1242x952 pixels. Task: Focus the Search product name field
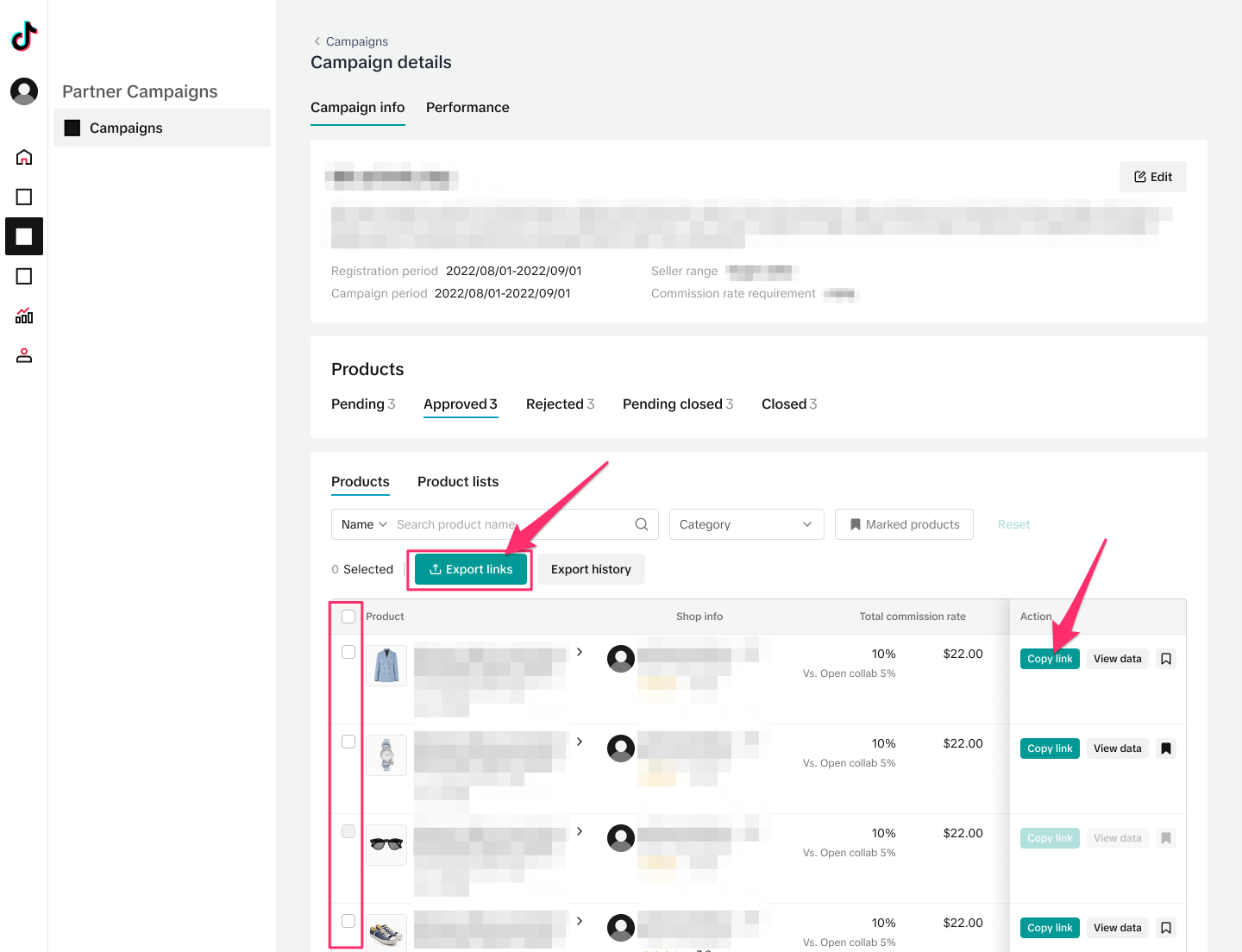point(509,524)
